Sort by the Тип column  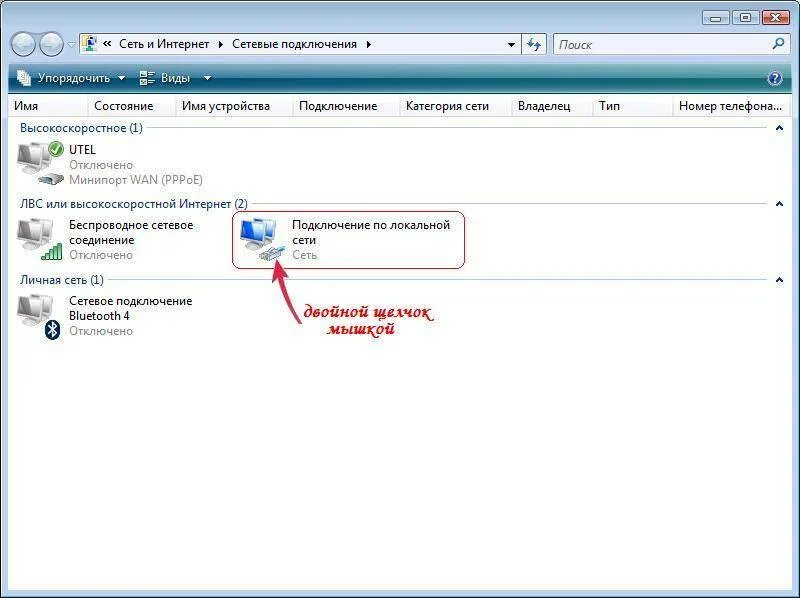click(x=633, y=106)
